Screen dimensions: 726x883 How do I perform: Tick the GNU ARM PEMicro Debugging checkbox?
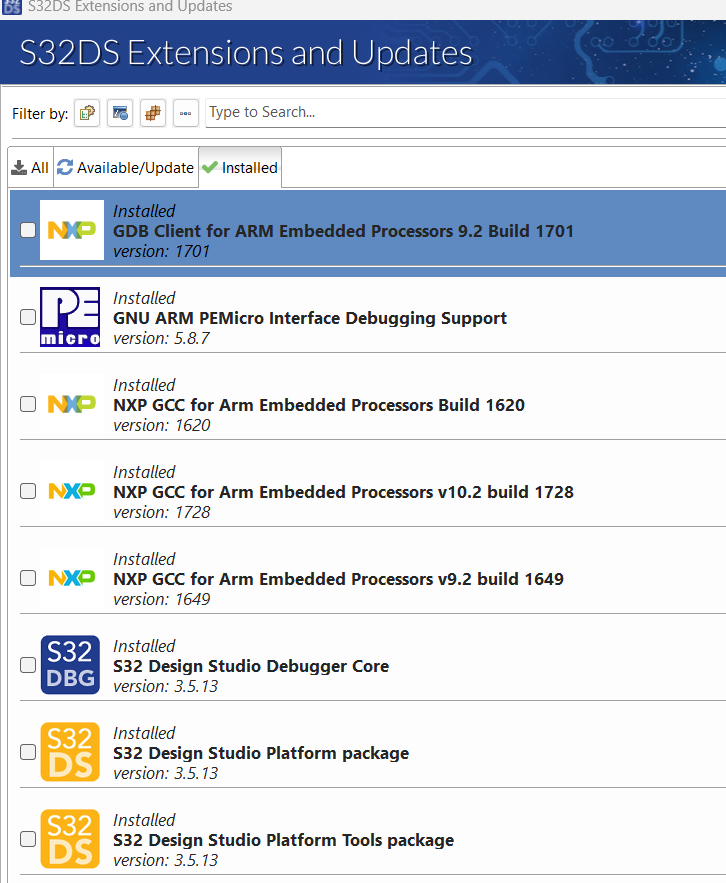[x=28, y=317]
